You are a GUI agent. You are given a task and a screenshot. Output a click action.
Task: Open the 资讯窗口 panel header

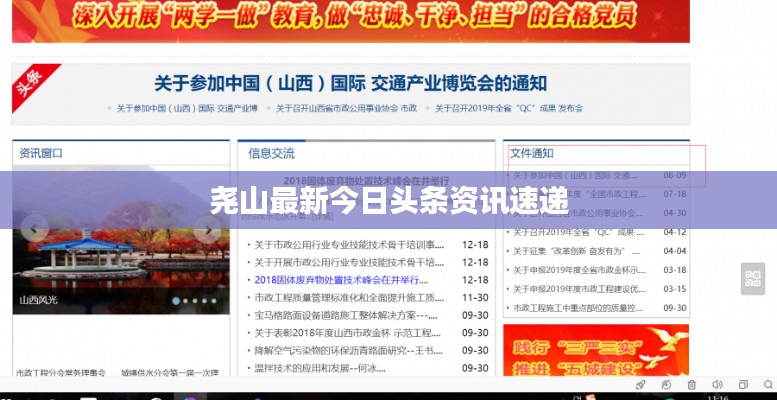coord(41,153)
